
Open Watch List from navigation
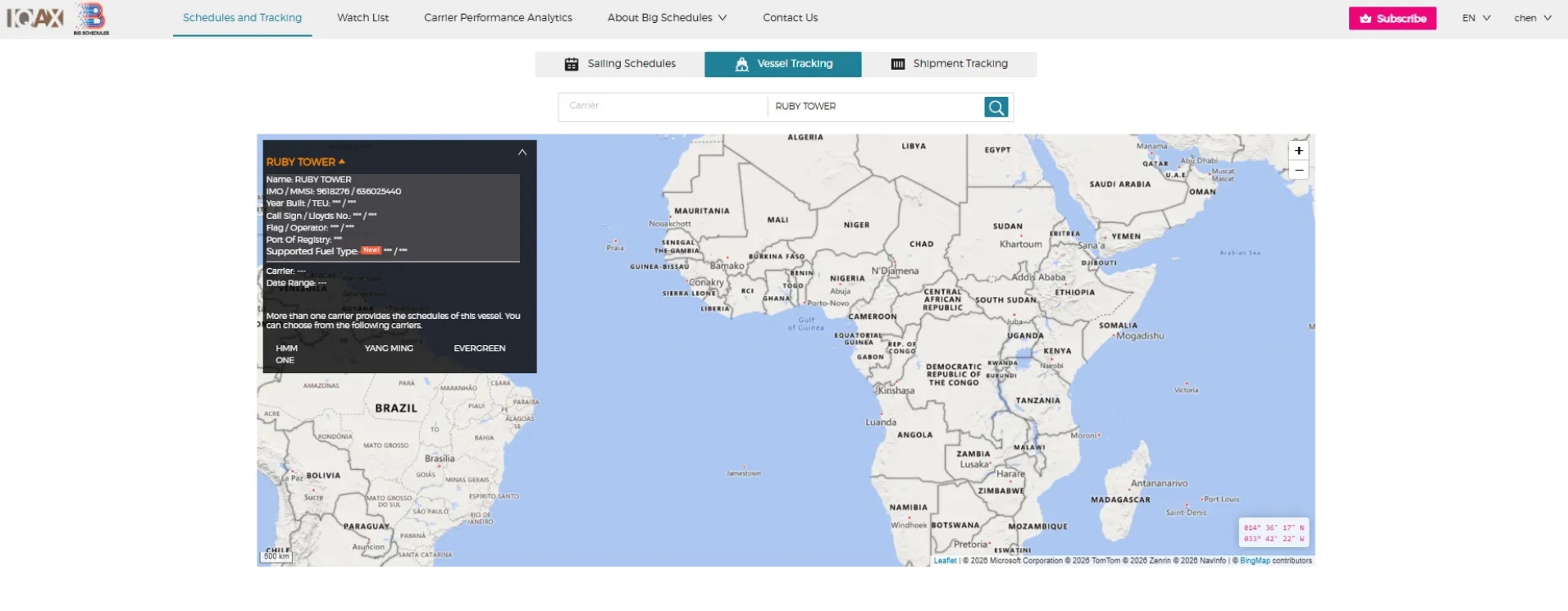pos(362,17)
